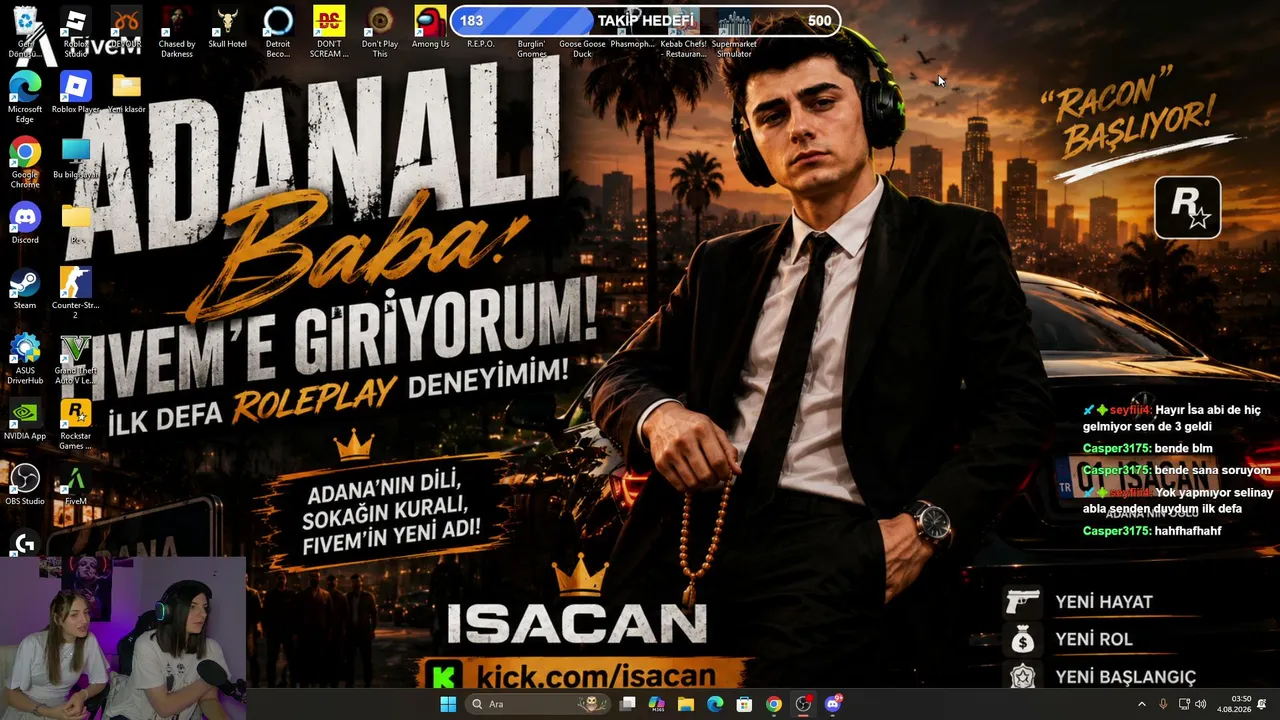Click the taskbar search box labeled Ara
The width and height of the screenshot is (1280, 720).
click(x=538, y=704)
